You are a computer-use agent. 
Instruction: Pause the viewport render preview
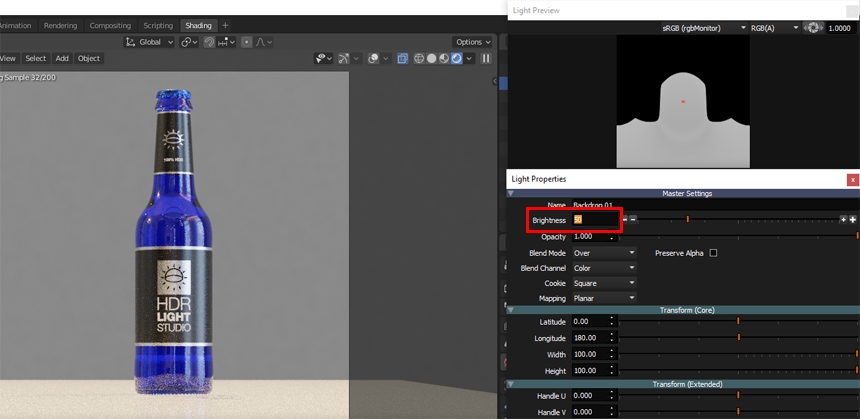(486, 58)
